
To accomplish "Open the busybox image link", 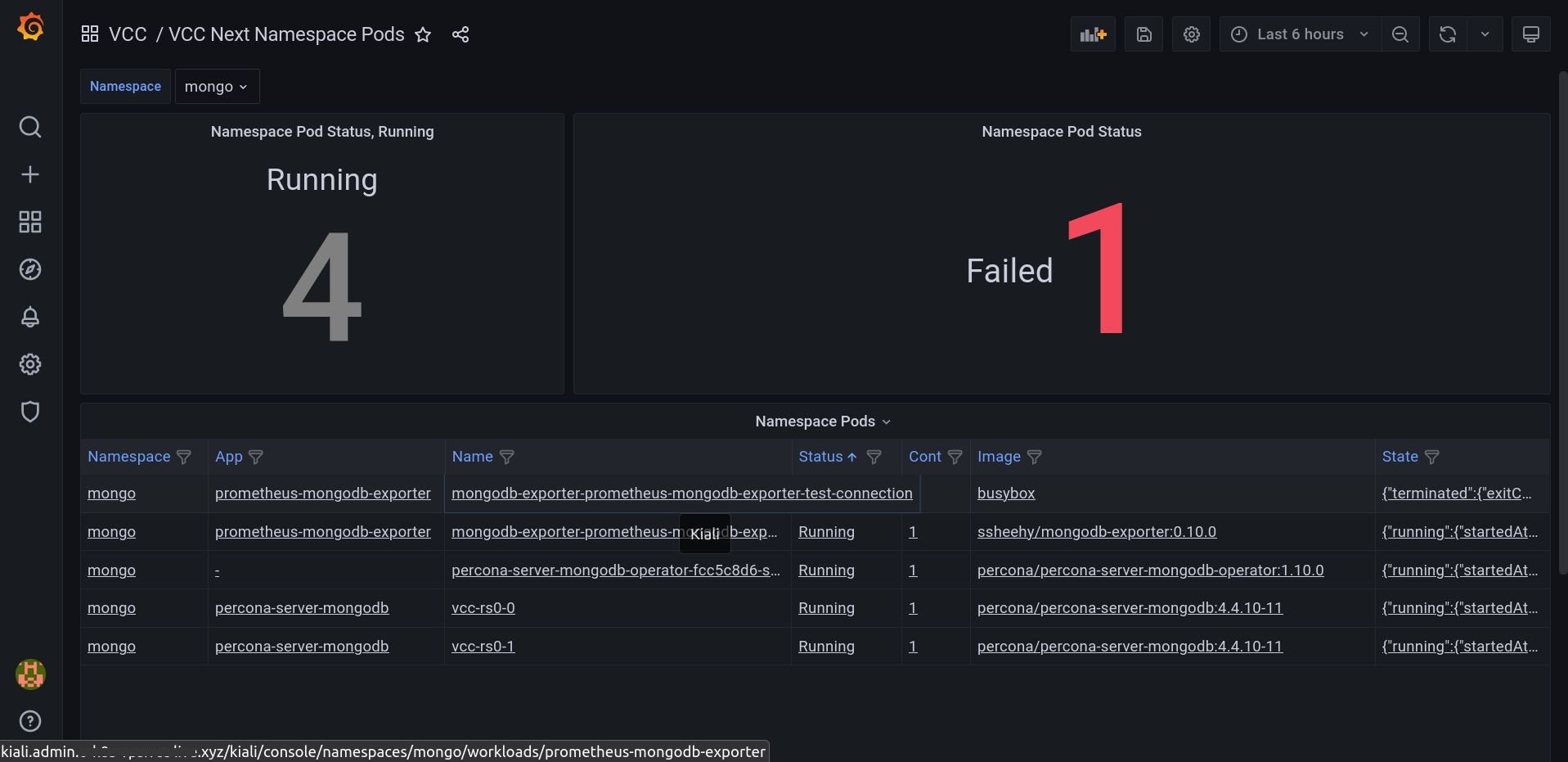I will (1006, 494).
